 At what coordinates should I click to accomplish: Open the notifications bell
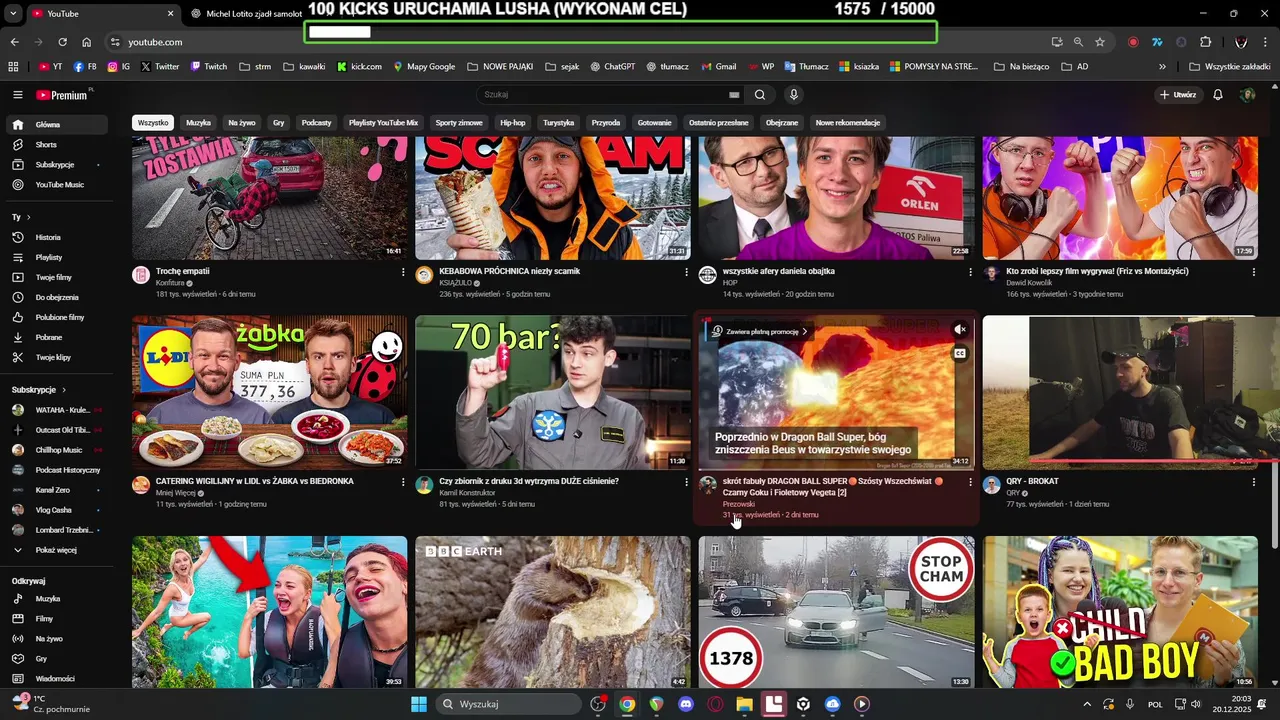click(1218, 95)
